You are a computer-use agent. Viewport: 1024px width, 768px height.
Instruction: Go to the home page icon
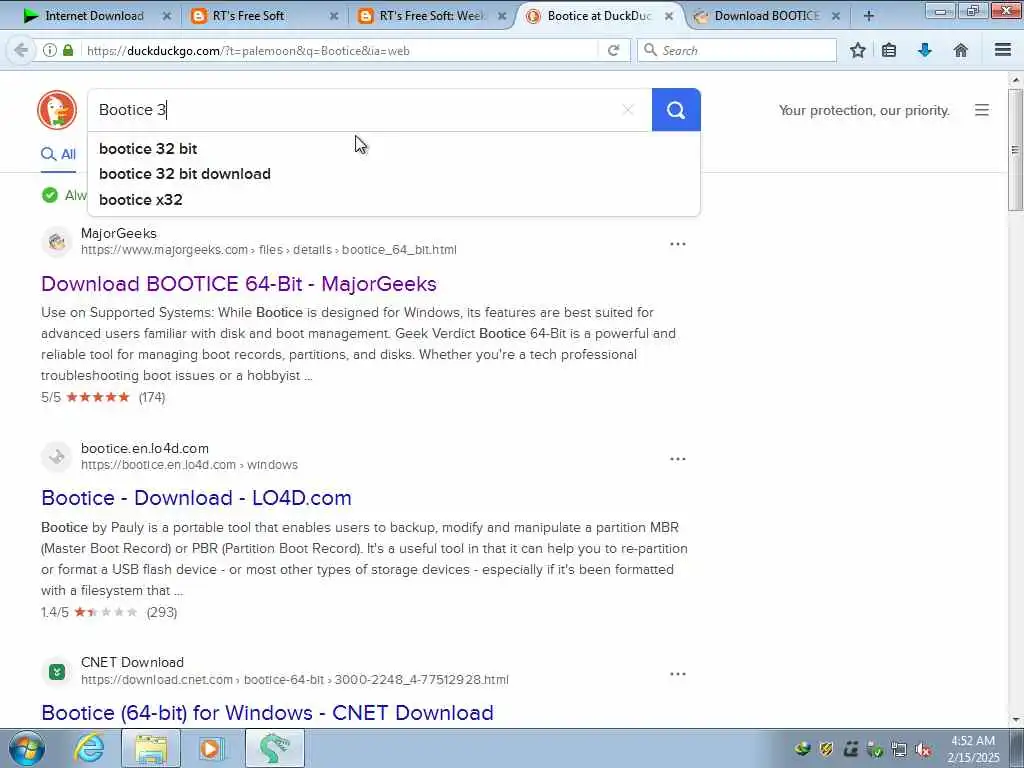coord(960,50)
